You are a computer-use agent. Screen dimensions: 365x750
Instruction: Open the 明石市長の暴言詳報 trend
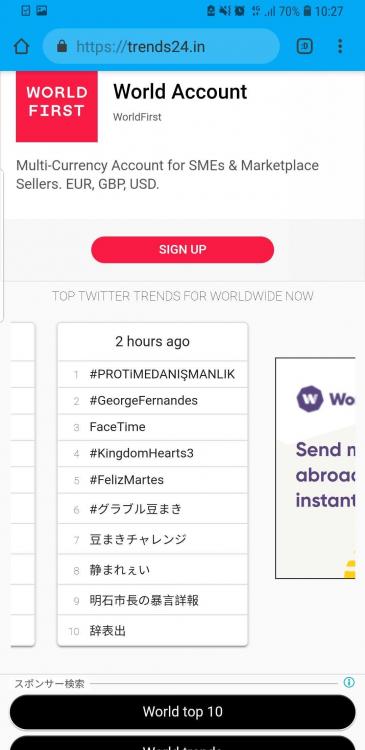click(144, 600)
